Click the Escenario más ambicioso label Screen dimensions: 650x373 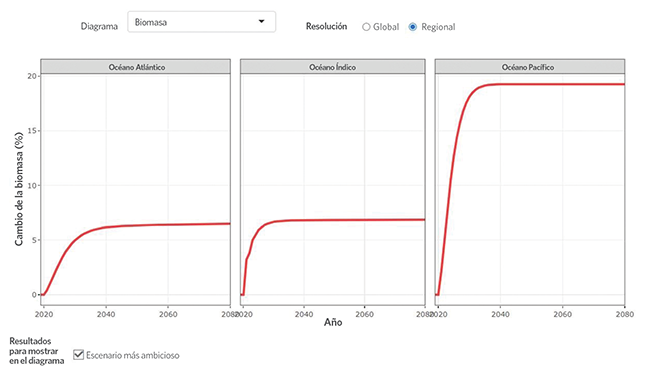click(133, 355)
